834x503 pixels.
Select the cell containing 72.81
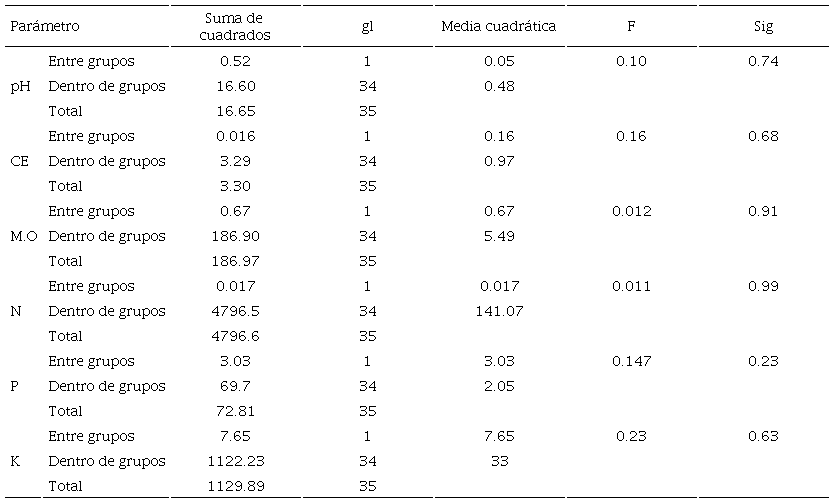pos(237,411)
